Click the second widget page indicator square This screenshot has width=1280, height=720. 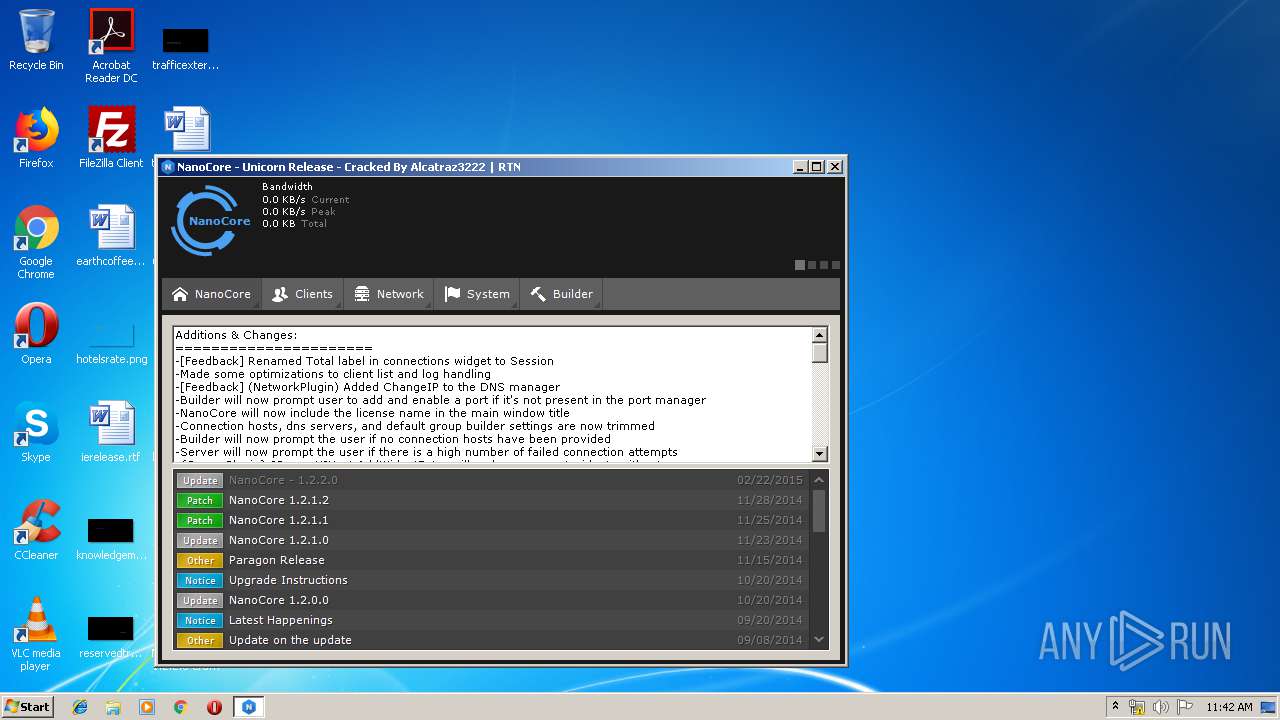(x=812, y=265)
